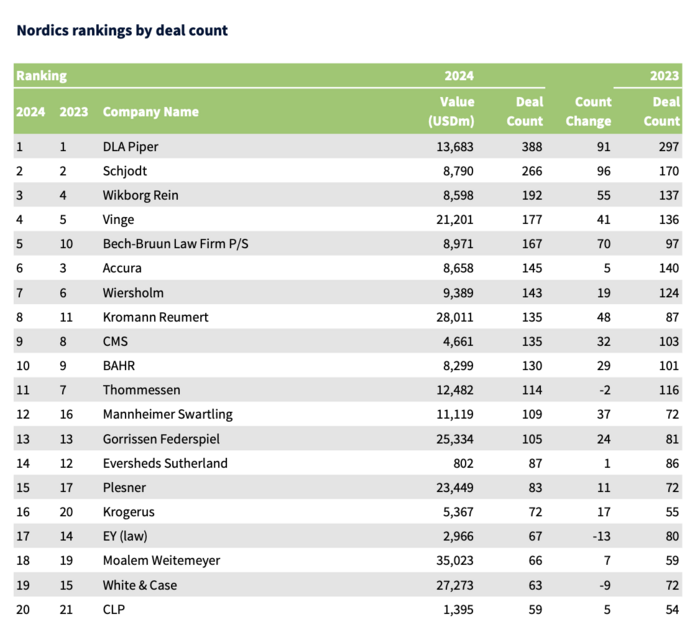Click the 2023 deal count 140 for Accura

click(x=669, y=268)
